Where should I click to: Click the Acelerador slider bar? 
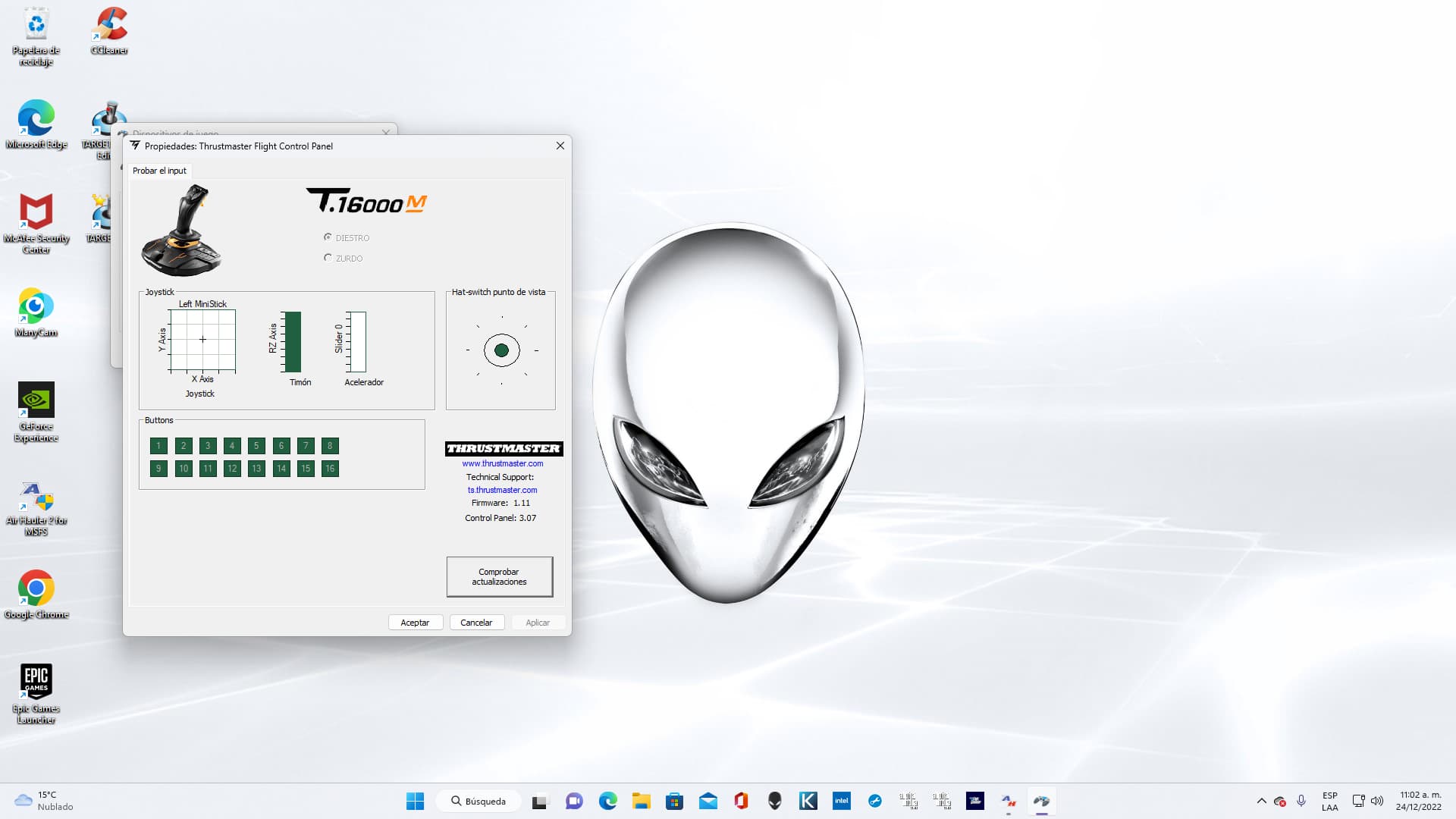click(357, 341)
